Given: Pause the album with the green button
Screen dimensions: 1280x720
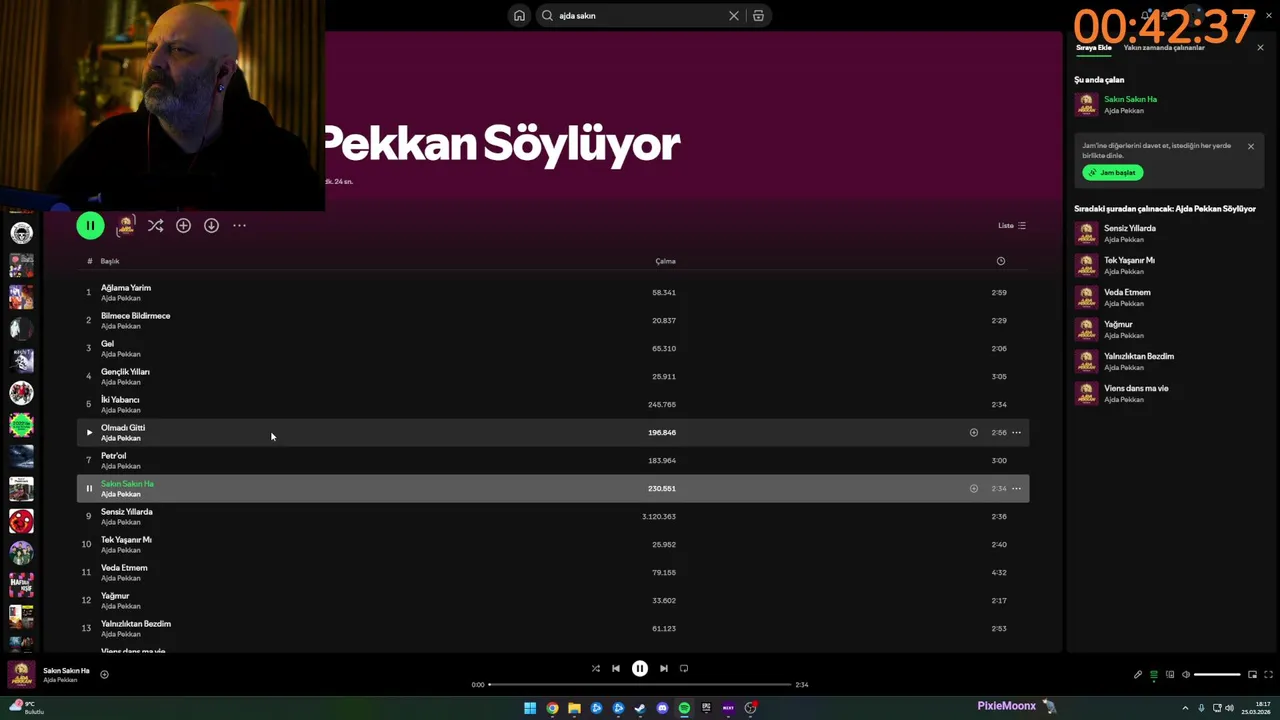Looking at the screenshot, I should 90,226.
